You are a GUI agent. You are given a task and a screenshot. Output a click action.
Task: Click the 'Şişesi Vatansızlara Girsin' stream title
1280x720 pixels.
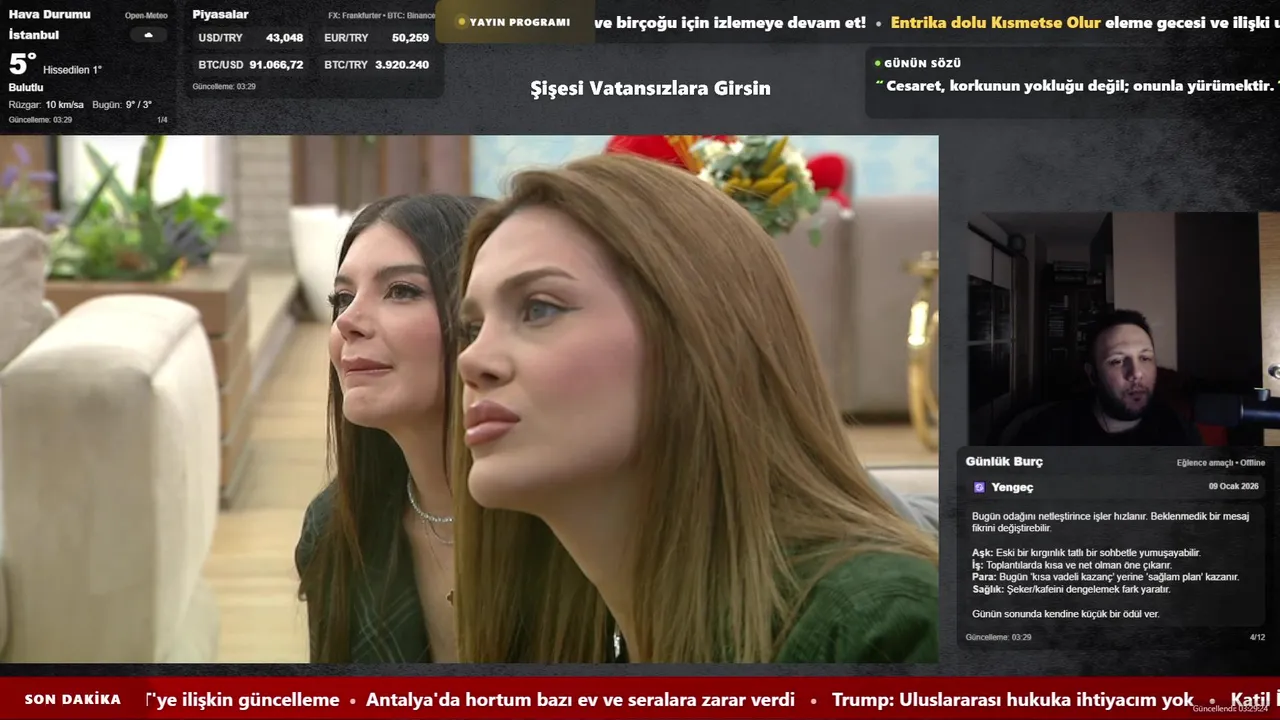coord(650,88)
